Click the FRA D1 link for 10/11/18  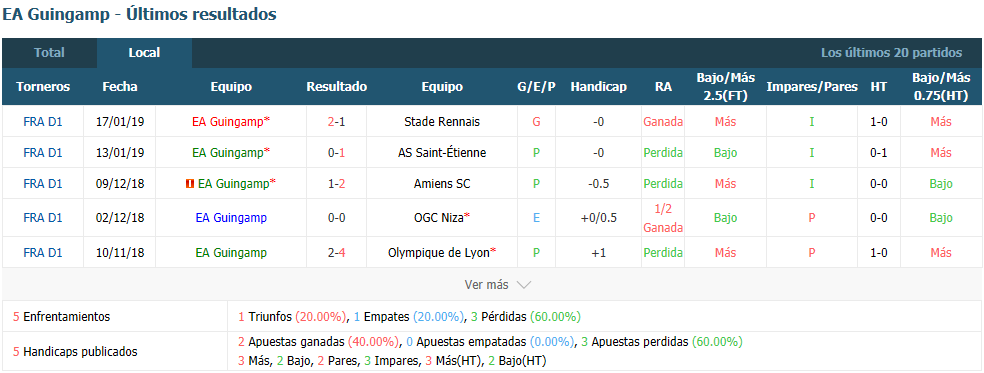click(x=43, y=252)
